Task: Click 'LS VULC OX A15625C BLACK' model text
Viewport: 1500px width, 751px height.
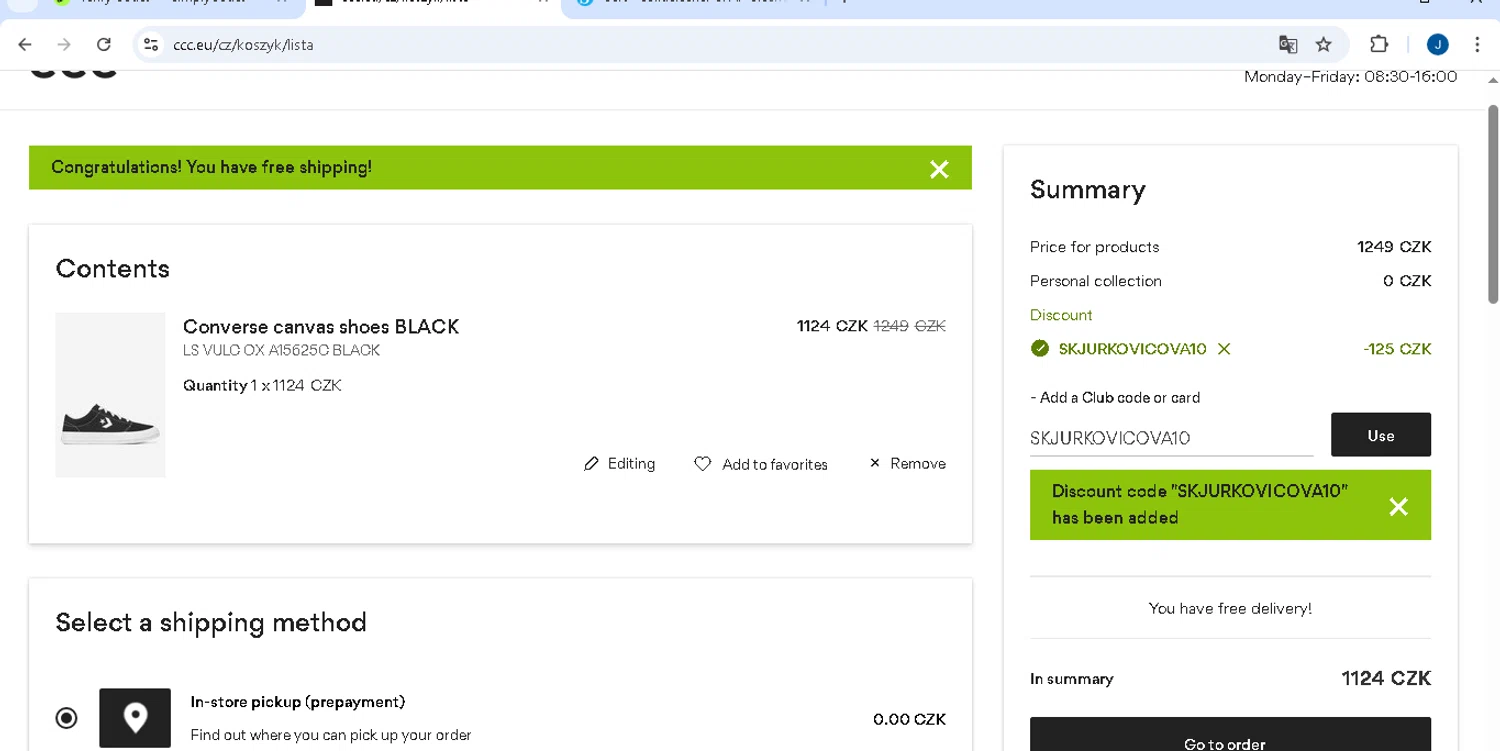Action: click(x=281, y=351)
